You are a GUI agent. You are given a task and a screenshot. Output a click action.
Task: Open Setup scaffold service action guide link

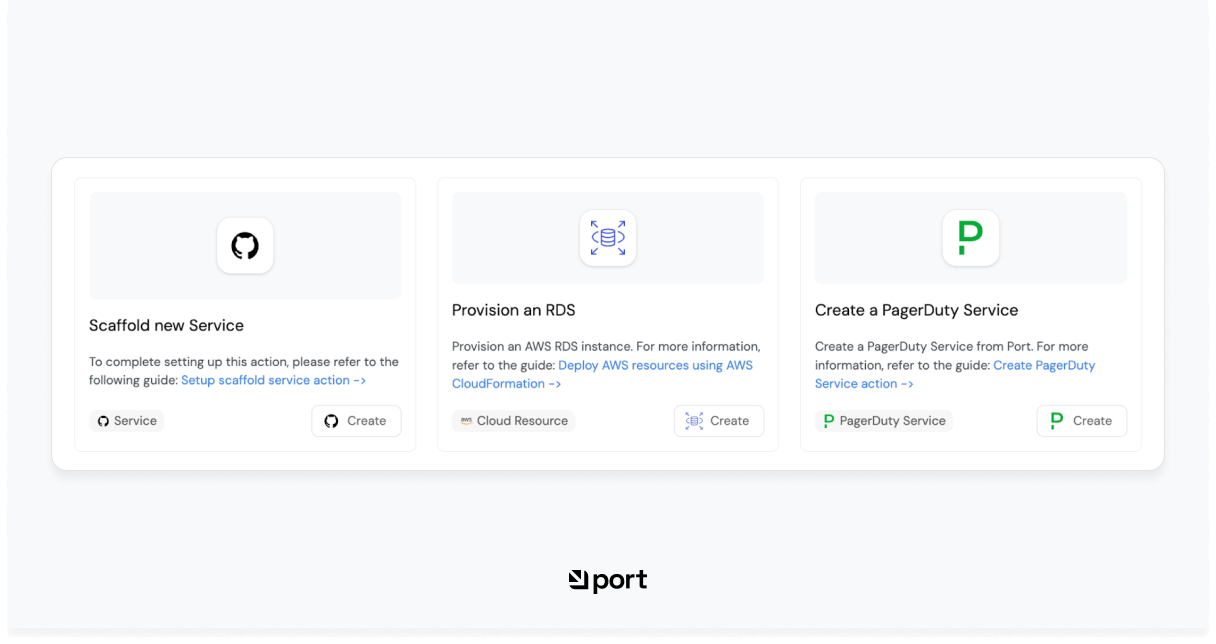coord(273,380)
